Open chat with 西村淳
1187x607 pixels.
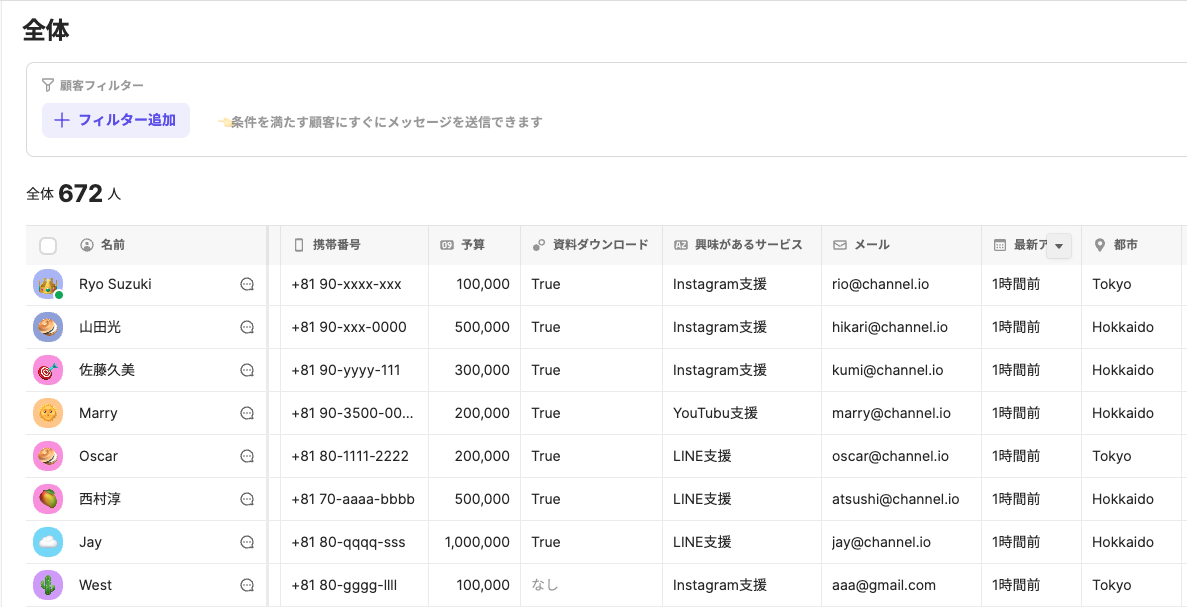point(247,499)
